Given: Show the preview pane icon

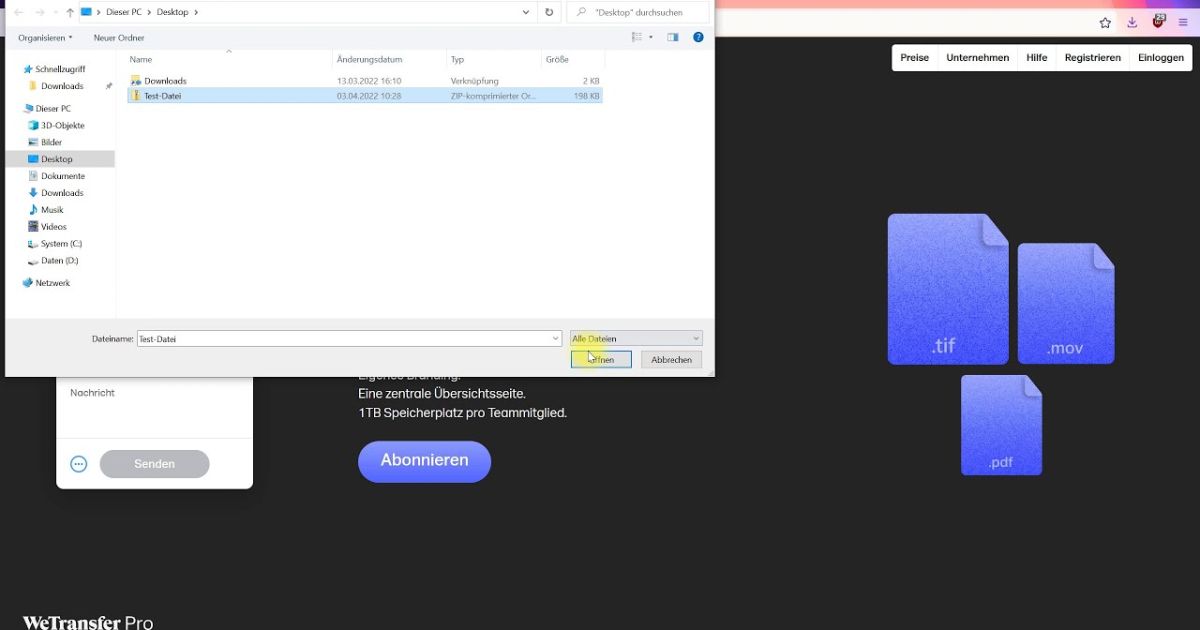Looking at the screenshot, I should (x=673, y=37).
